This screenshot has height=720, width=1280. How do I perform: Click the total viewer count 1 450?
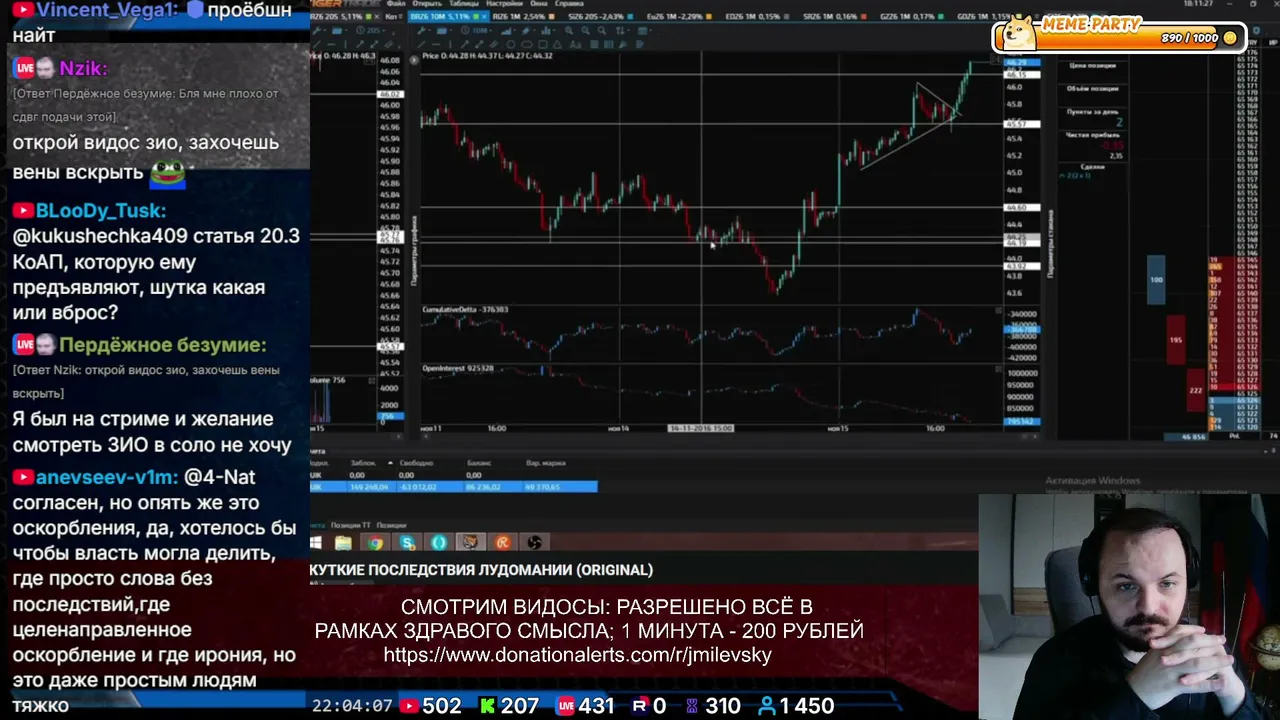point(795,706)
